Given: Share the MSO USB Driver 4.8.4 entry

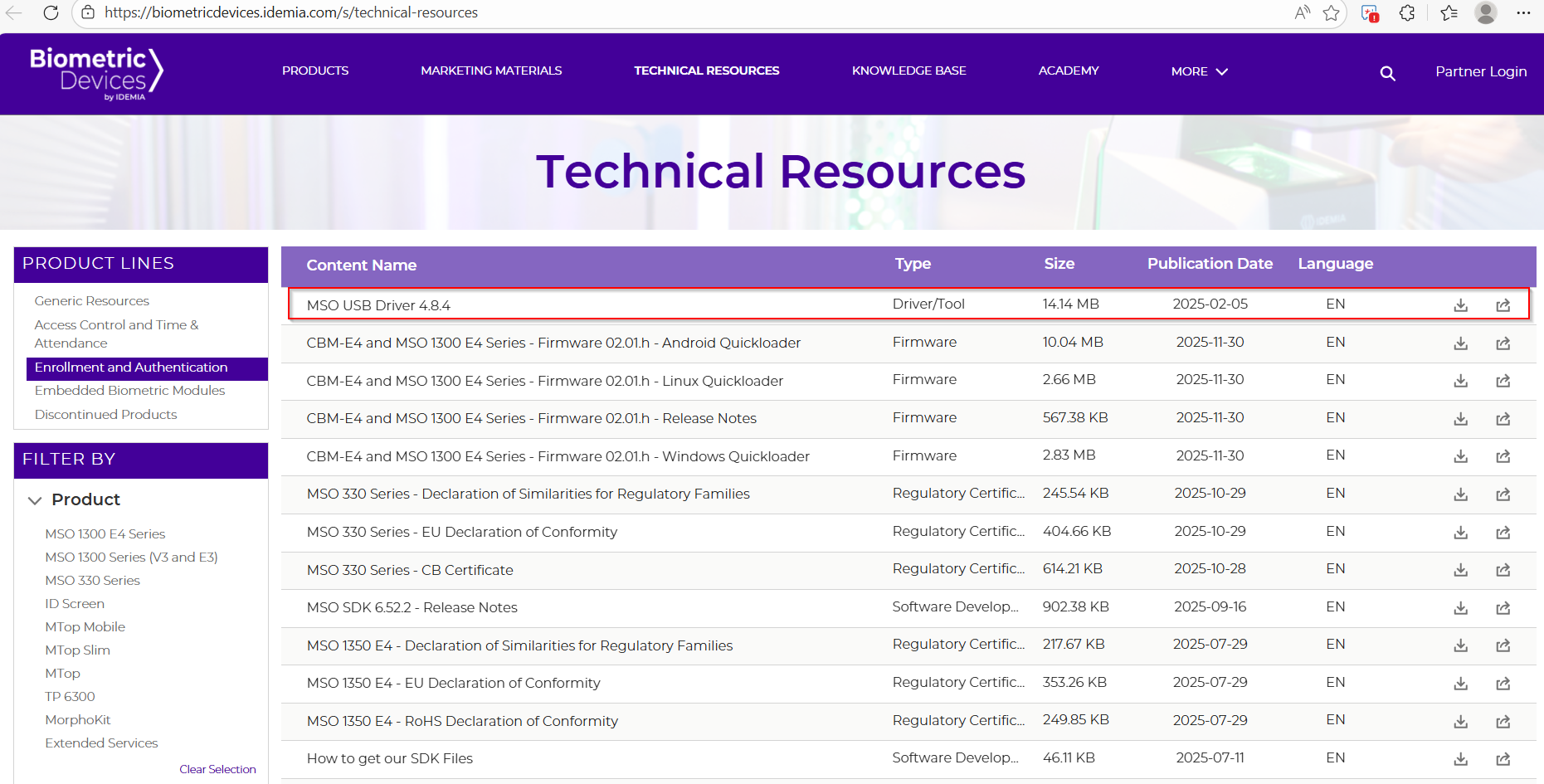Looking at the screenshot, I should [x=1503, y=305].
